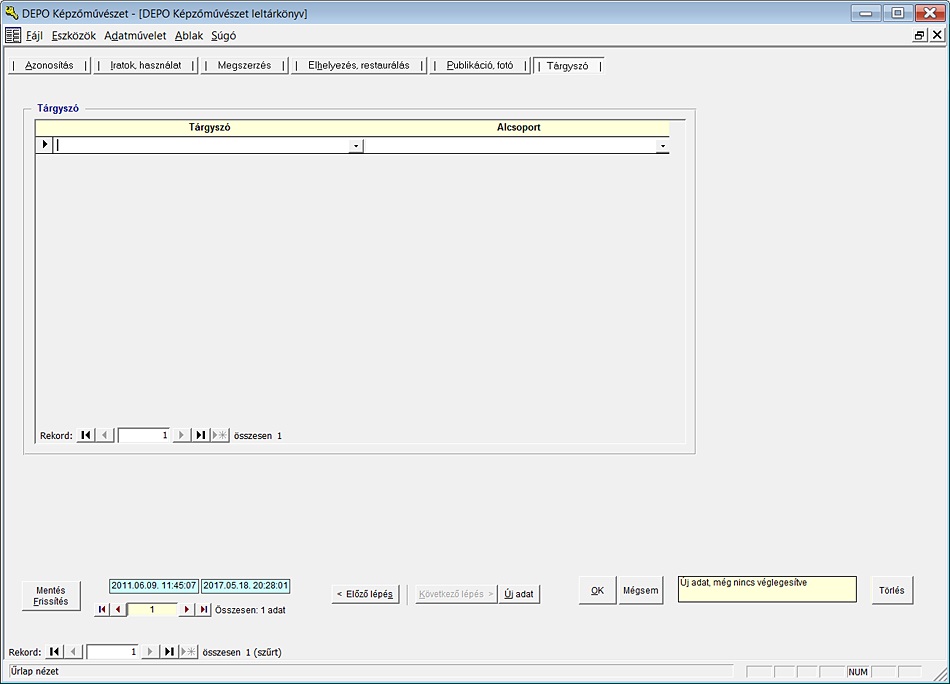Click red next-record arrow right of yellow number field
Screen dimensions: 950x684
click(186, 609)
